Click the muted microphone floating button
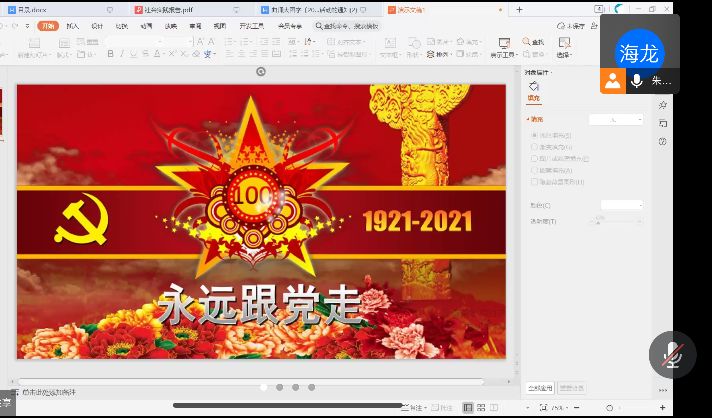Viewport: 712px width, 418px height. 672,354
